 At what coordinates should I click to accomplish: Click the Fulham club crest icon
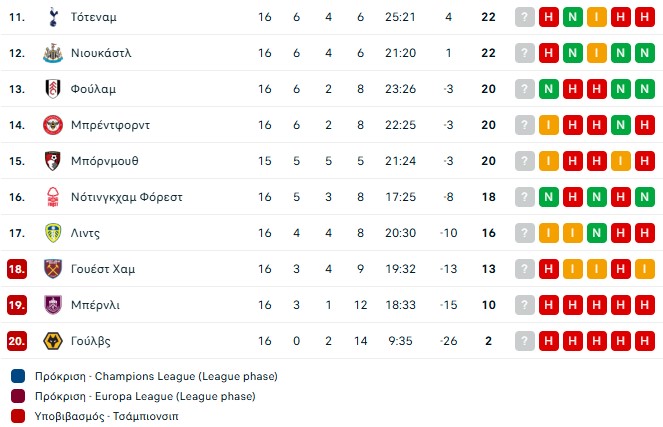point(52,89)
